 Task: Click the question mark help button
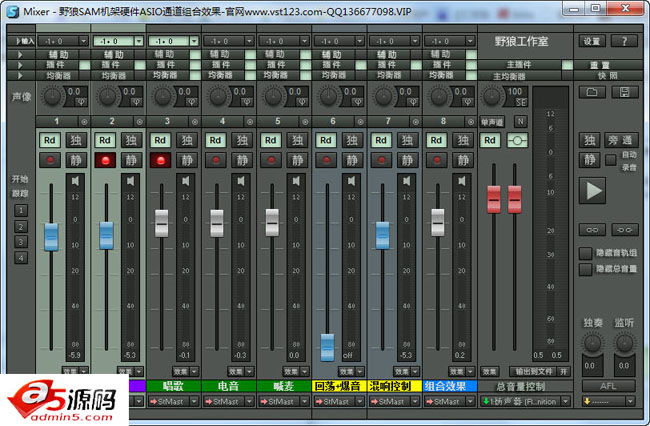tap(624, 41)
